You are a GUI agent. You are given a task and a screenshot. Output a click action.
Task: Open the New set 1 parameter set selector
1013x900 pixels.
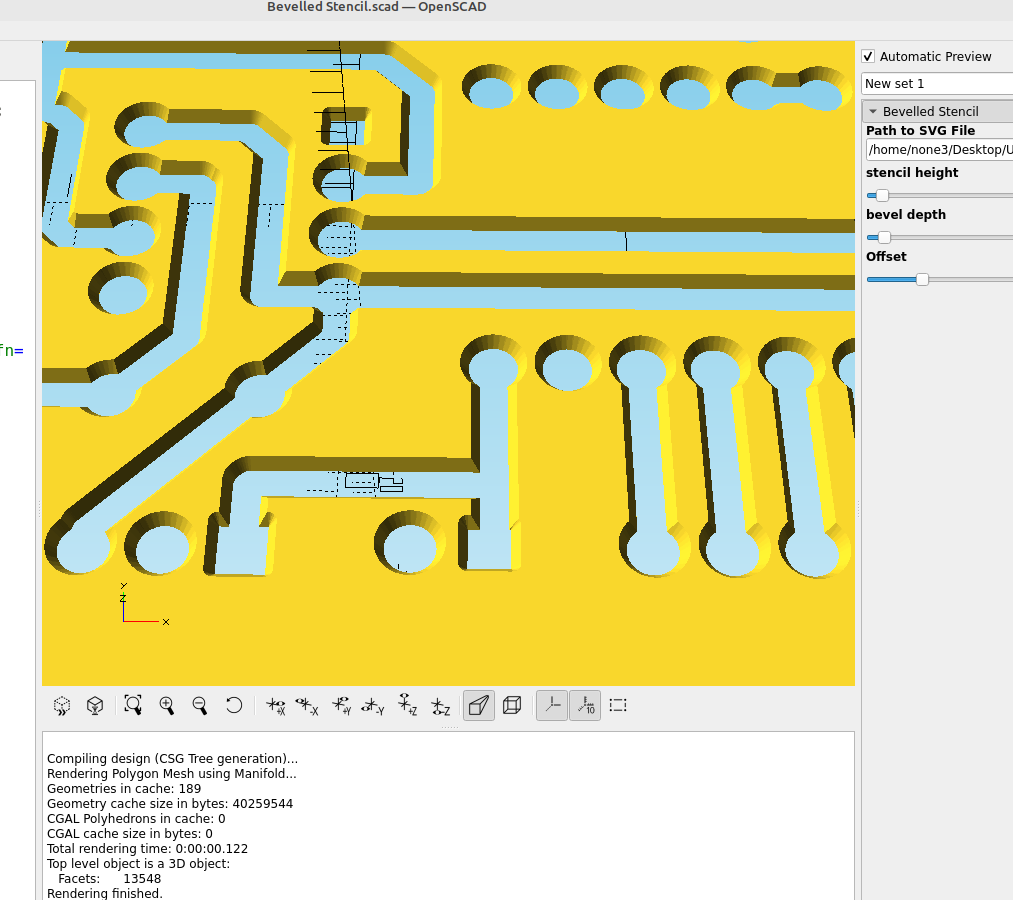coord(937,83)
